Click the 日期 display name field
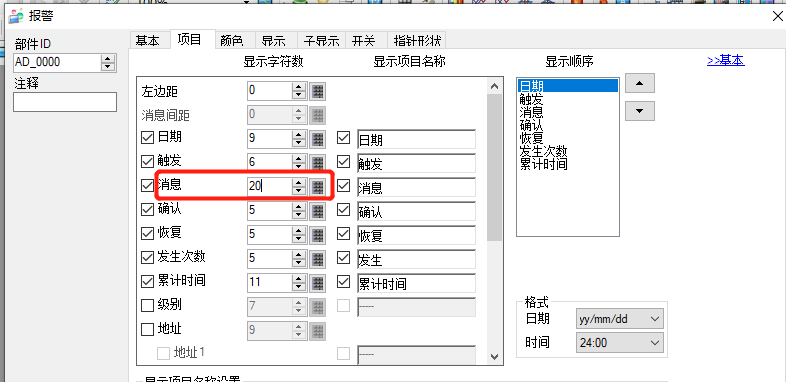This screenshot has height=382, width=786. pos(416,139)
